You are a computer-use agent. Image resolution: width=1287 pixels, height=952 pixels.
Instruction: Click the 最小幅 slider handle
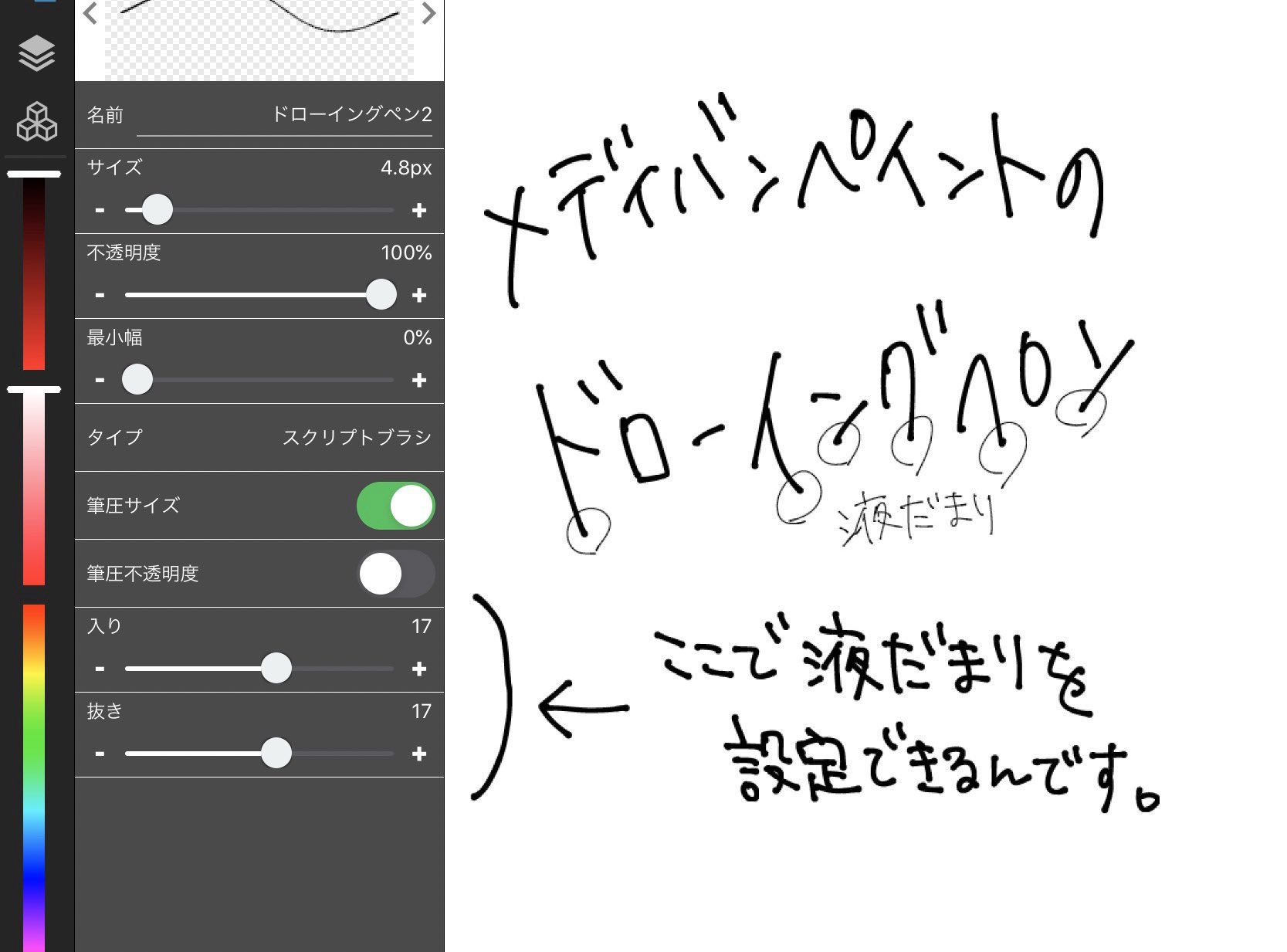pyautogui.click(x=137, y=379)
